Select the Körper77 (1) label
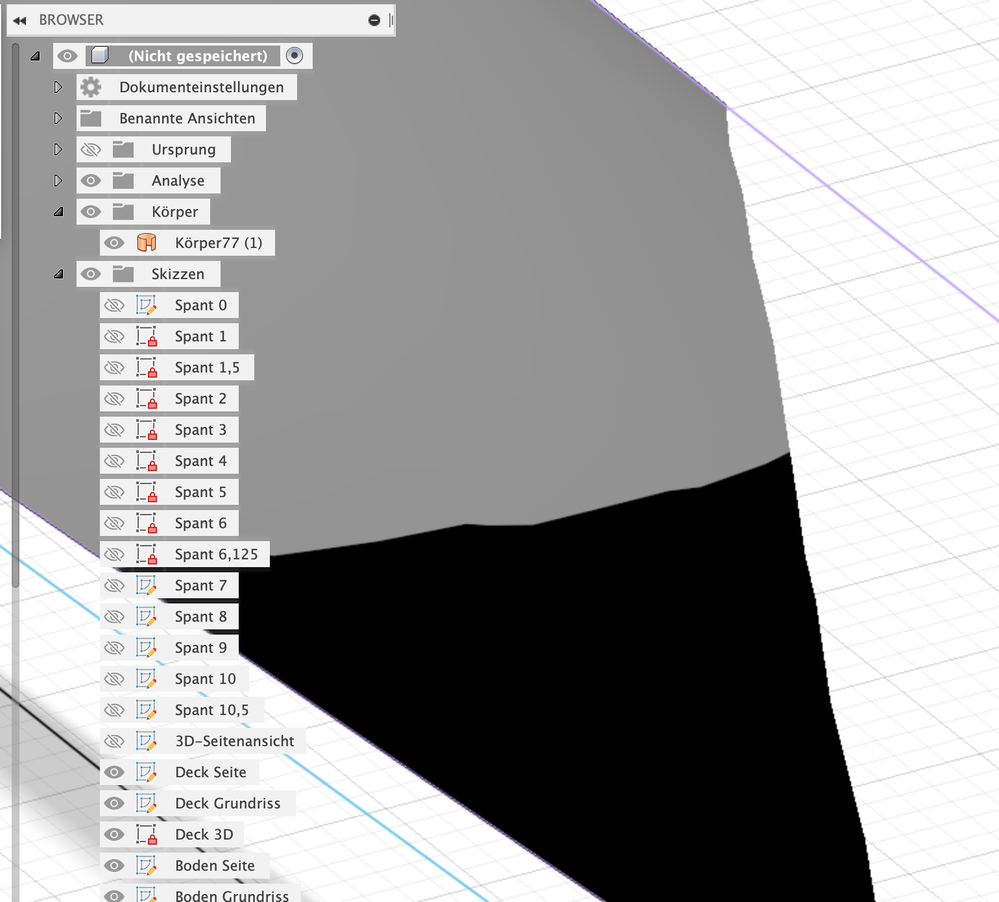Image resolution: width=999 pixels, height=902 pixels. click(x=219, y=243)
